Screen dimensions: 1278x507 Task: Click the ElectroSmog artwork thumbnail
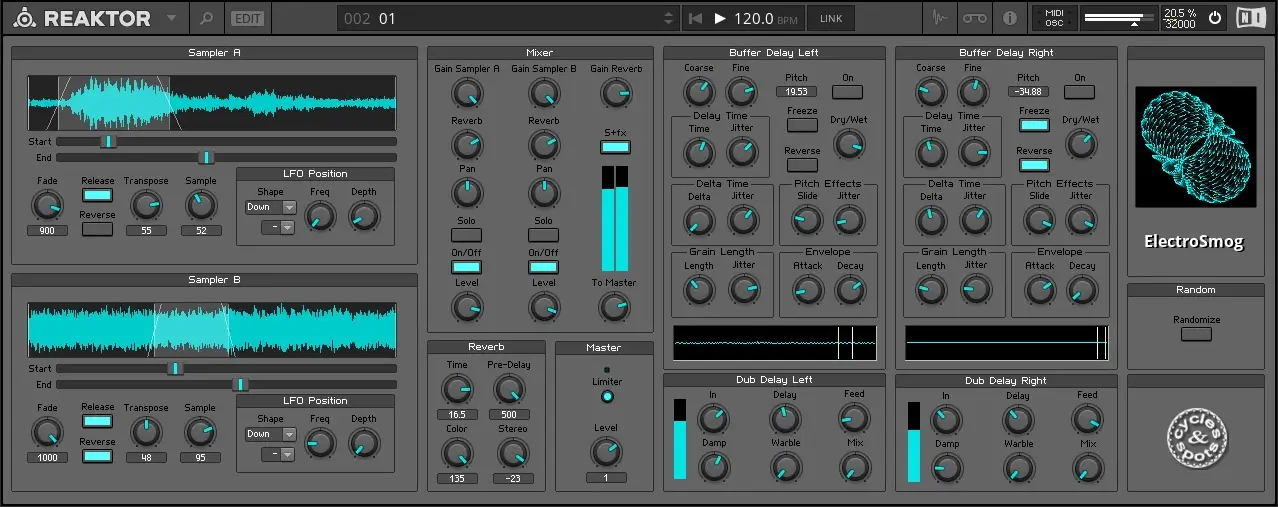[1196, 147]
